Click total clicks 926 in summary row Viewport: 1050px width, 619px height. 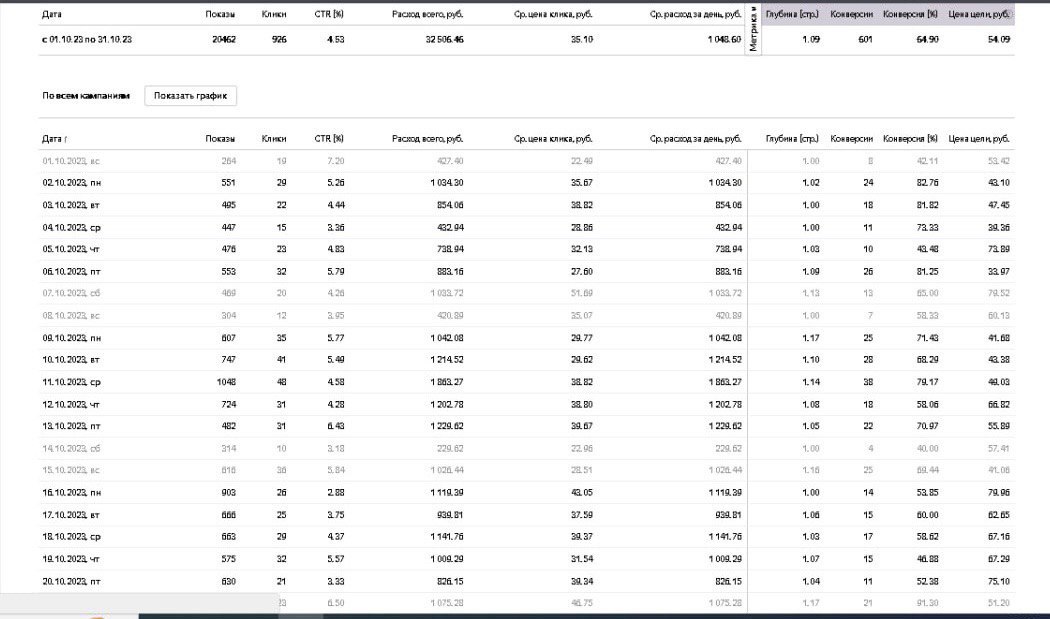pos(279,40)
